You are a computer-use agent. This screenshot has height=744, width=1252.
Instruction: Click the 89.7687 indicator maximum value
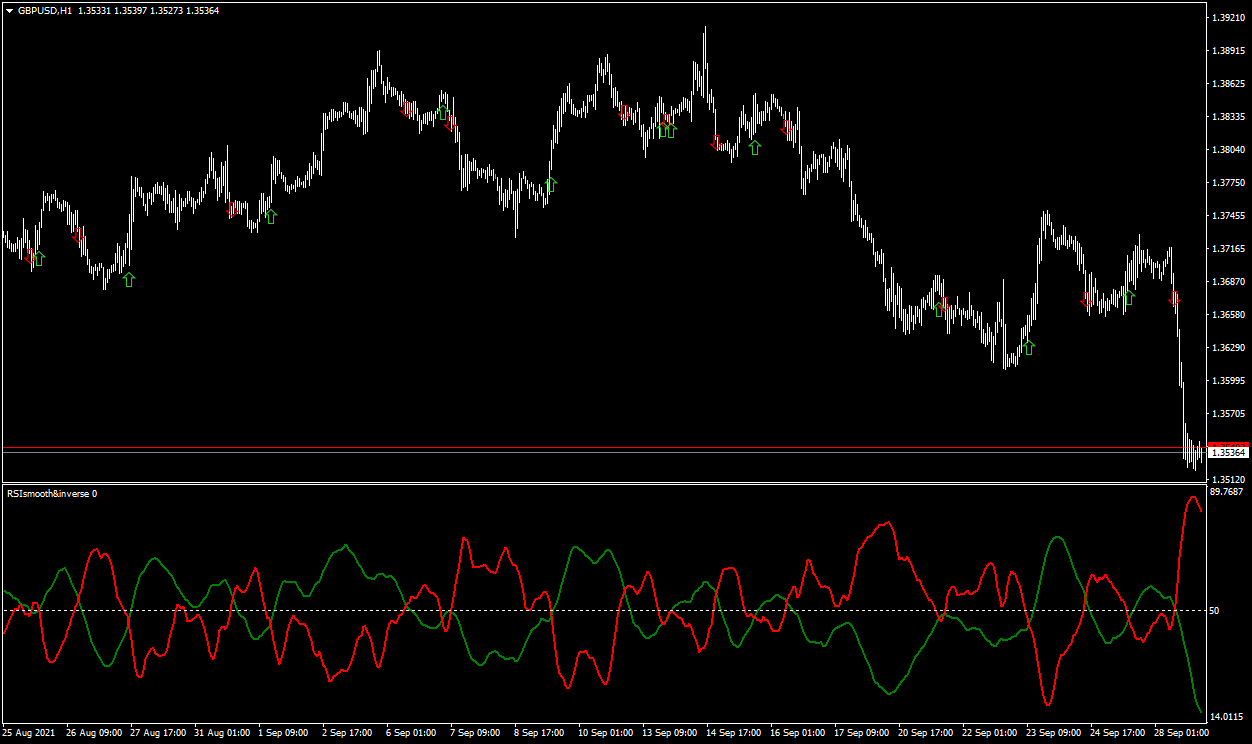pos(1226,491)
